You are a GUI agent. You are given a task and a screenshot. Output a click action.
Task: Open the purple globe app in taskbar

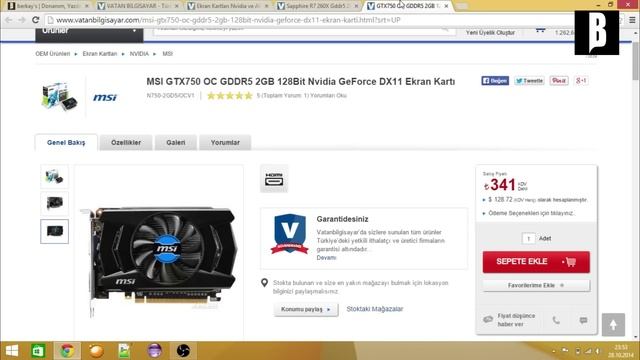[154, 351]
